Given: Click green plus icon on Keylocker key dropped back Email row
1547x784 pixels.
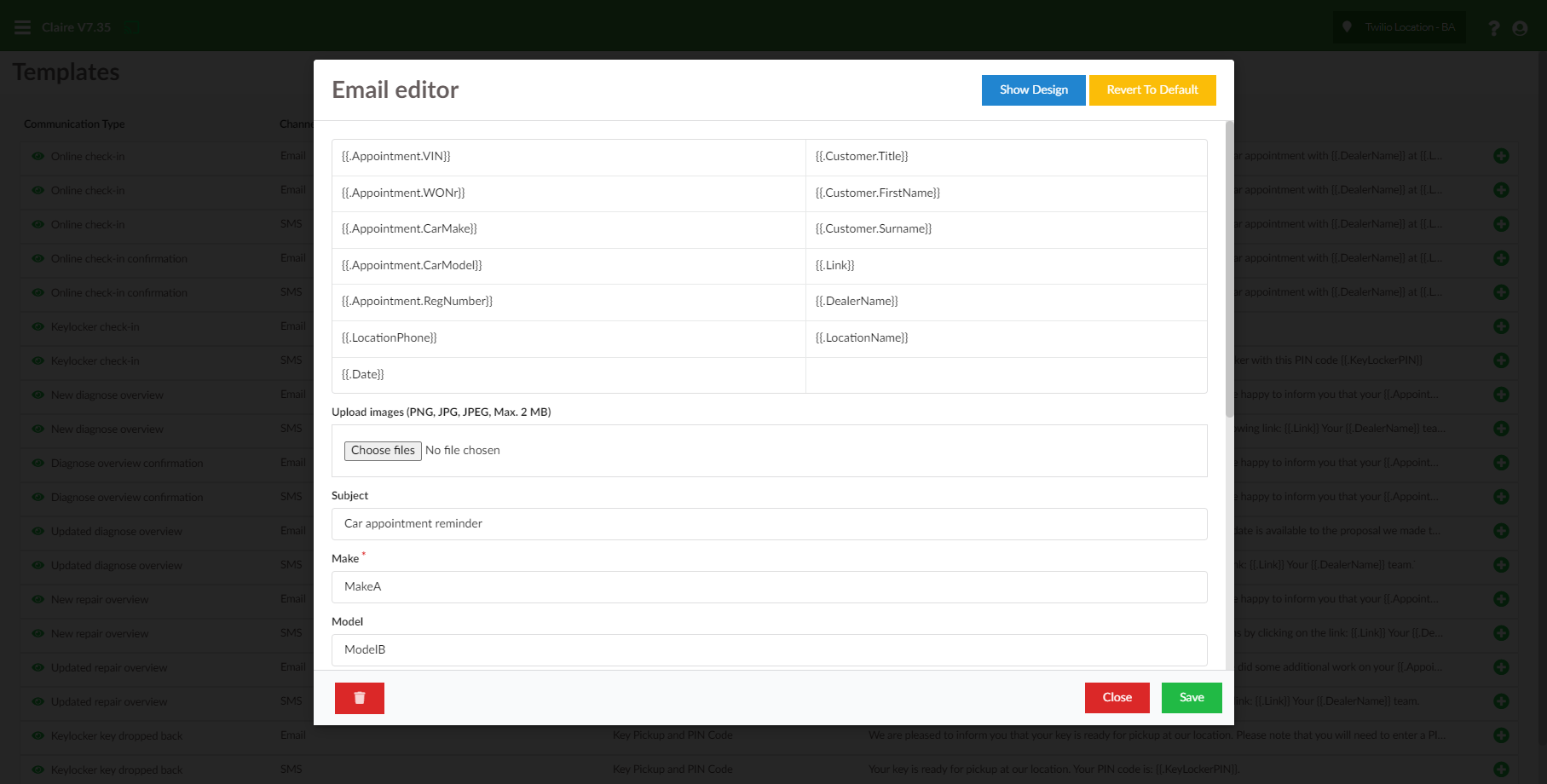Looking at the screenshot, I should tap(1501, 735).
